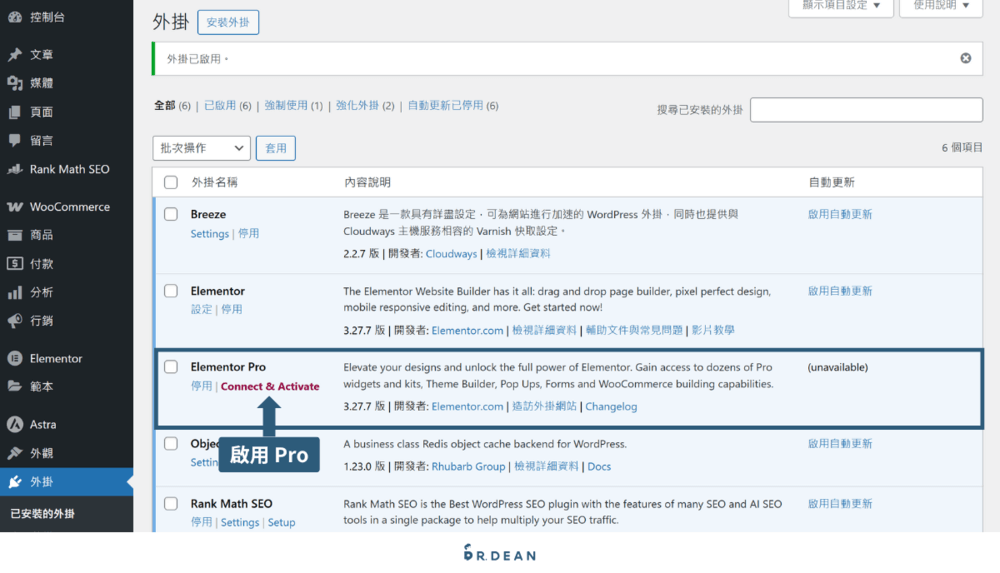Check the Object Cache plugin row checkbox
This screenshot has width=1000, height=573.
point(171,443)
